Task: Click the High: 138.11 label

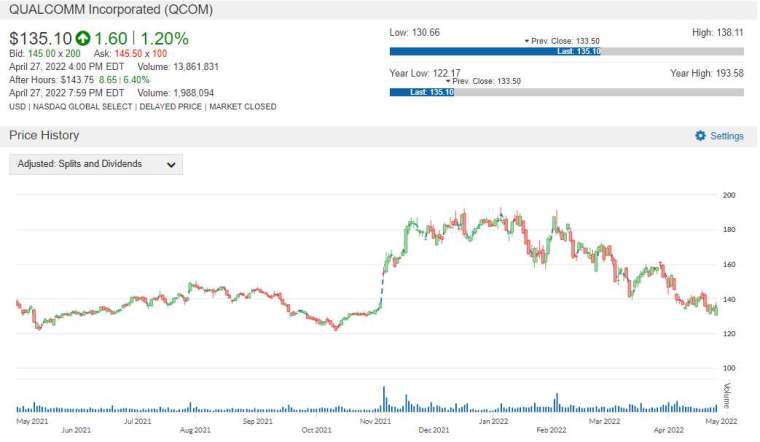Action: [x=718, y=32]
